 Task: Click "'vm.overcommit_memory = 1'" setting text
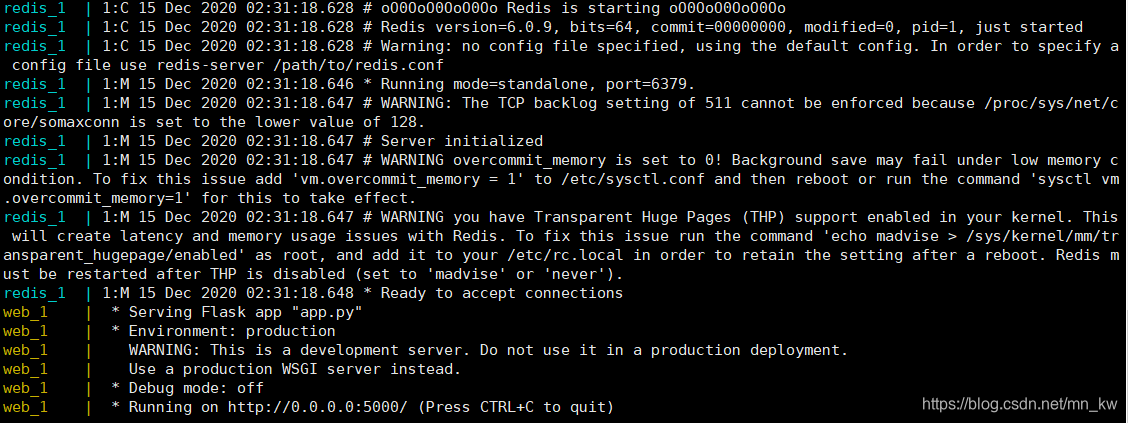(x=407, y=178)
